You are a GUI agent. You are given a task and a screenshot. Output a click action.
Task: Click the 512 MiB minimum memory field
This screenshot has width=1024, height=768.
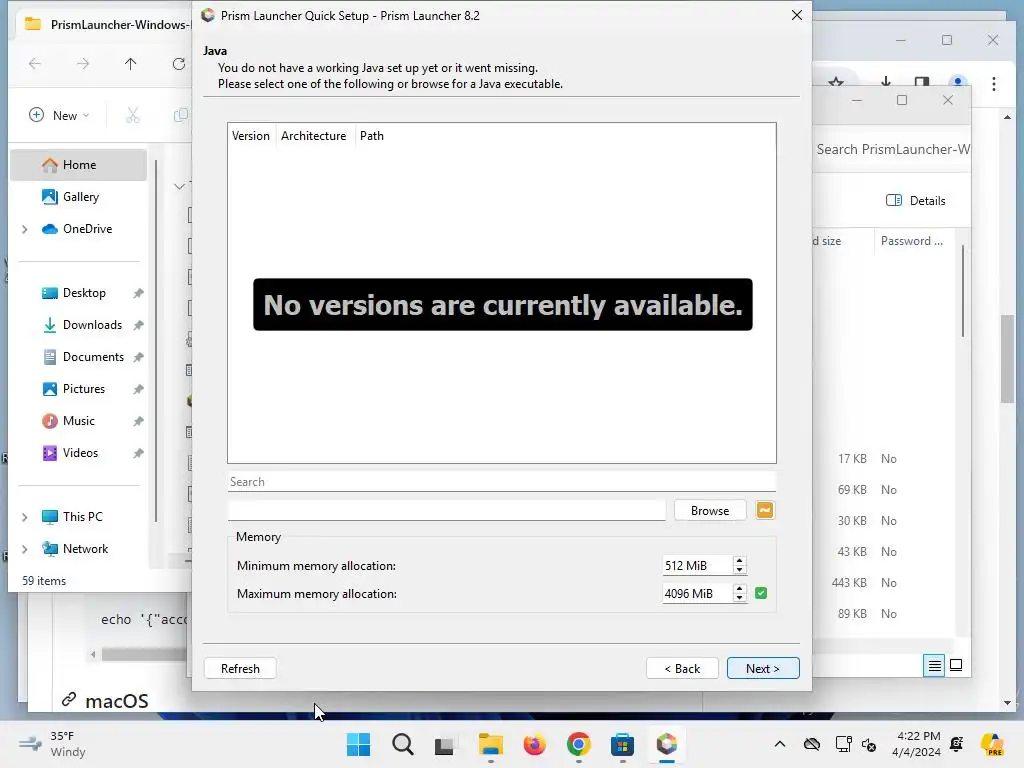tap(697, 566)
